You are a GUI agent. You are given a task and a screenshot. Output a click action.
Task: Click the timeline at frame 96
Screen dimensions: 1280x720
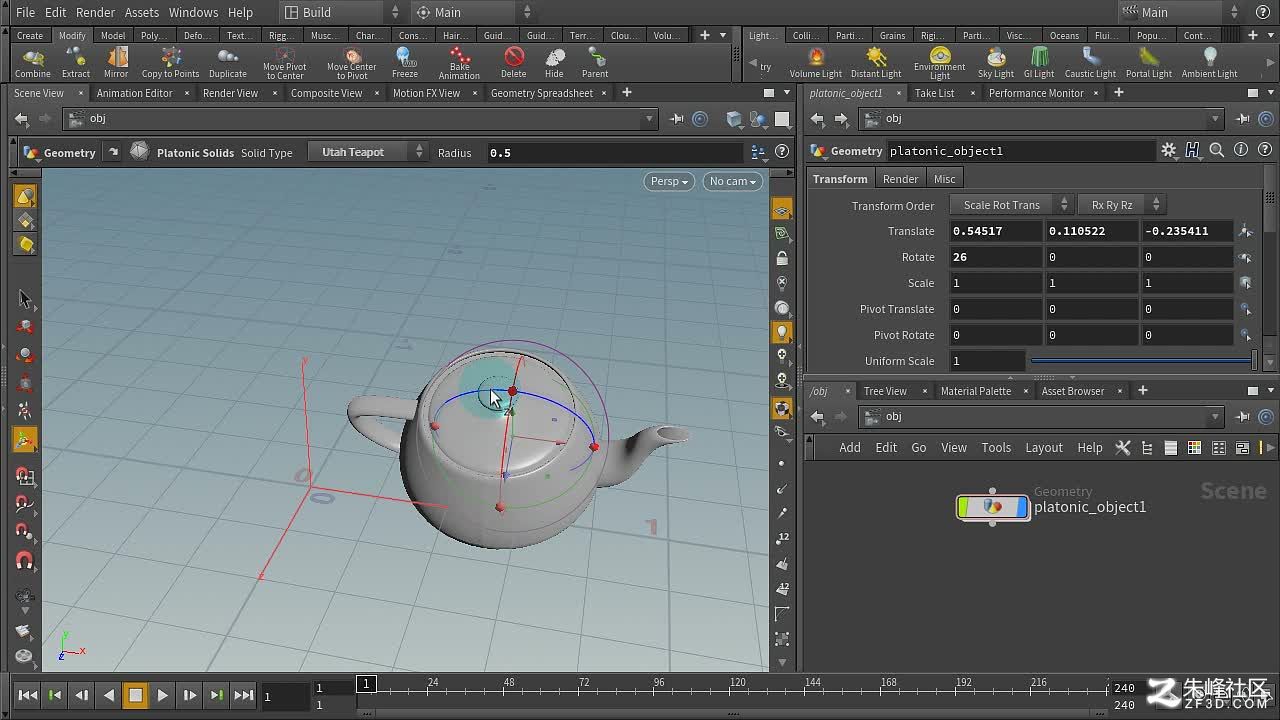click(659, 688)
